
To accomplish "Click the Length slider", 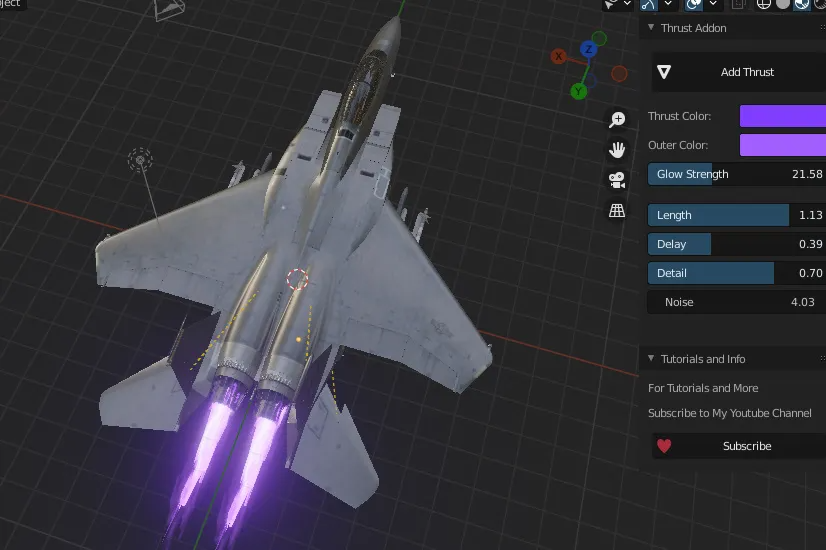I will pos(737,215).
